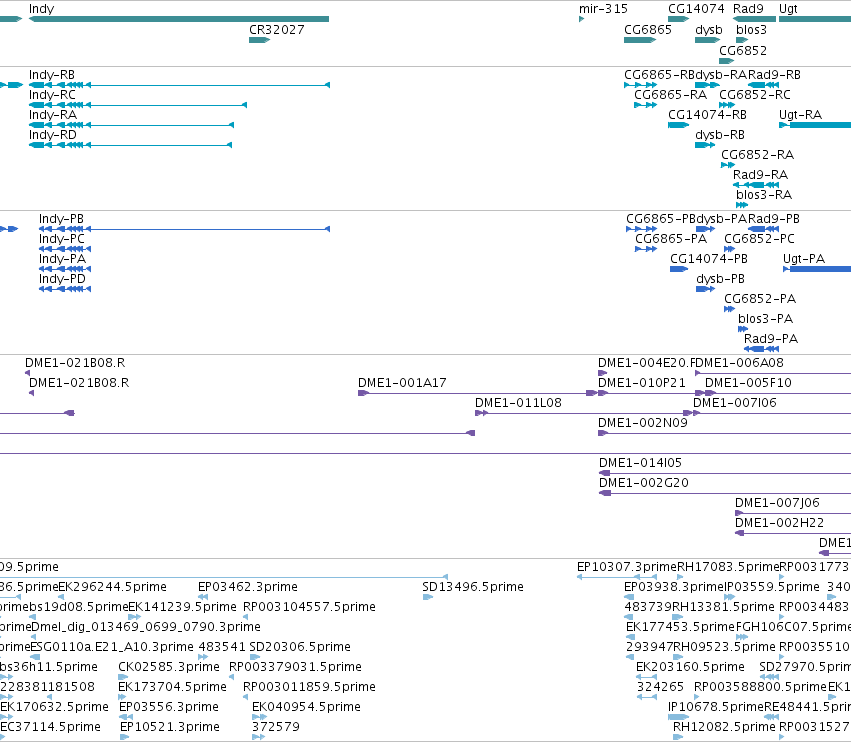The image size is (851, 742).
Task: Click the EP10307.3prime EST label
Action: (627, 567)
